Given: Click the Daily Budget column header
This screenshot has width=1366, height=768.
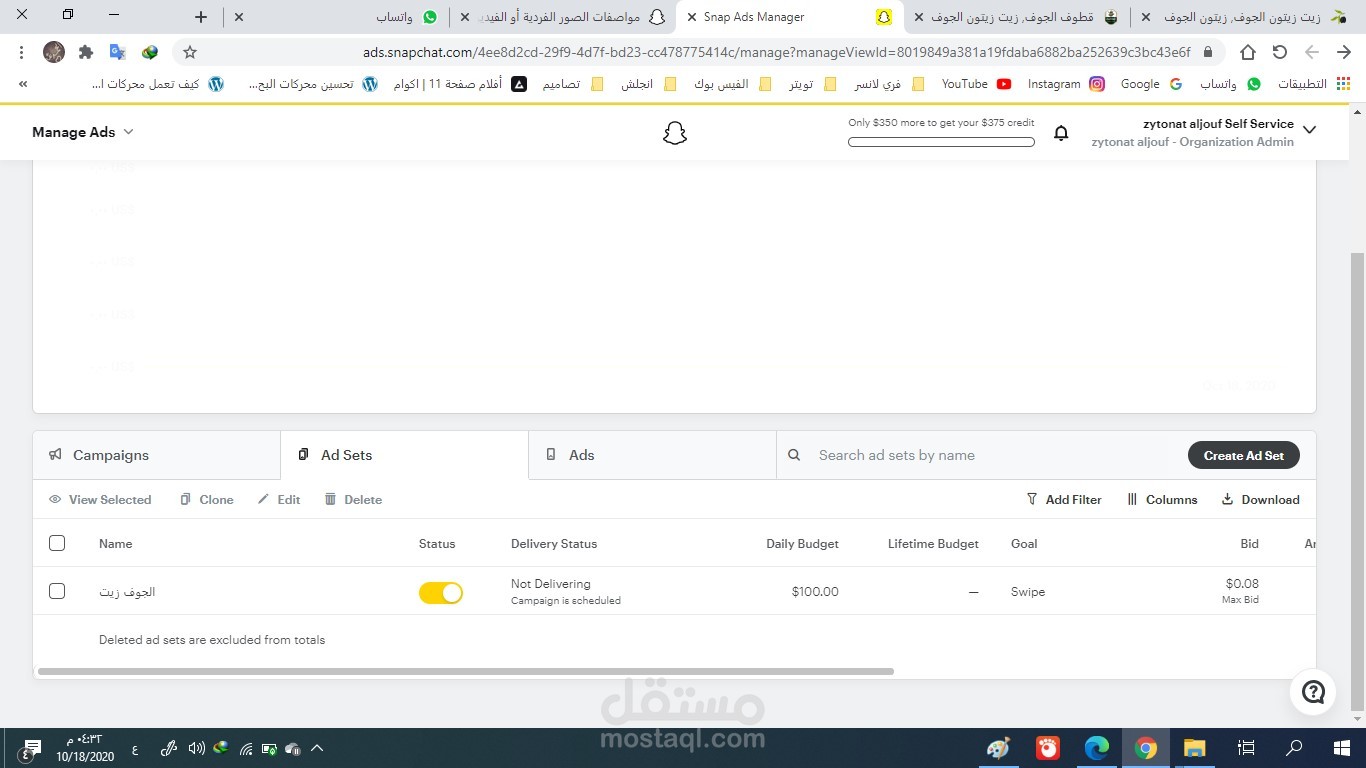Looking at the screenshot, I should [802, 544].
